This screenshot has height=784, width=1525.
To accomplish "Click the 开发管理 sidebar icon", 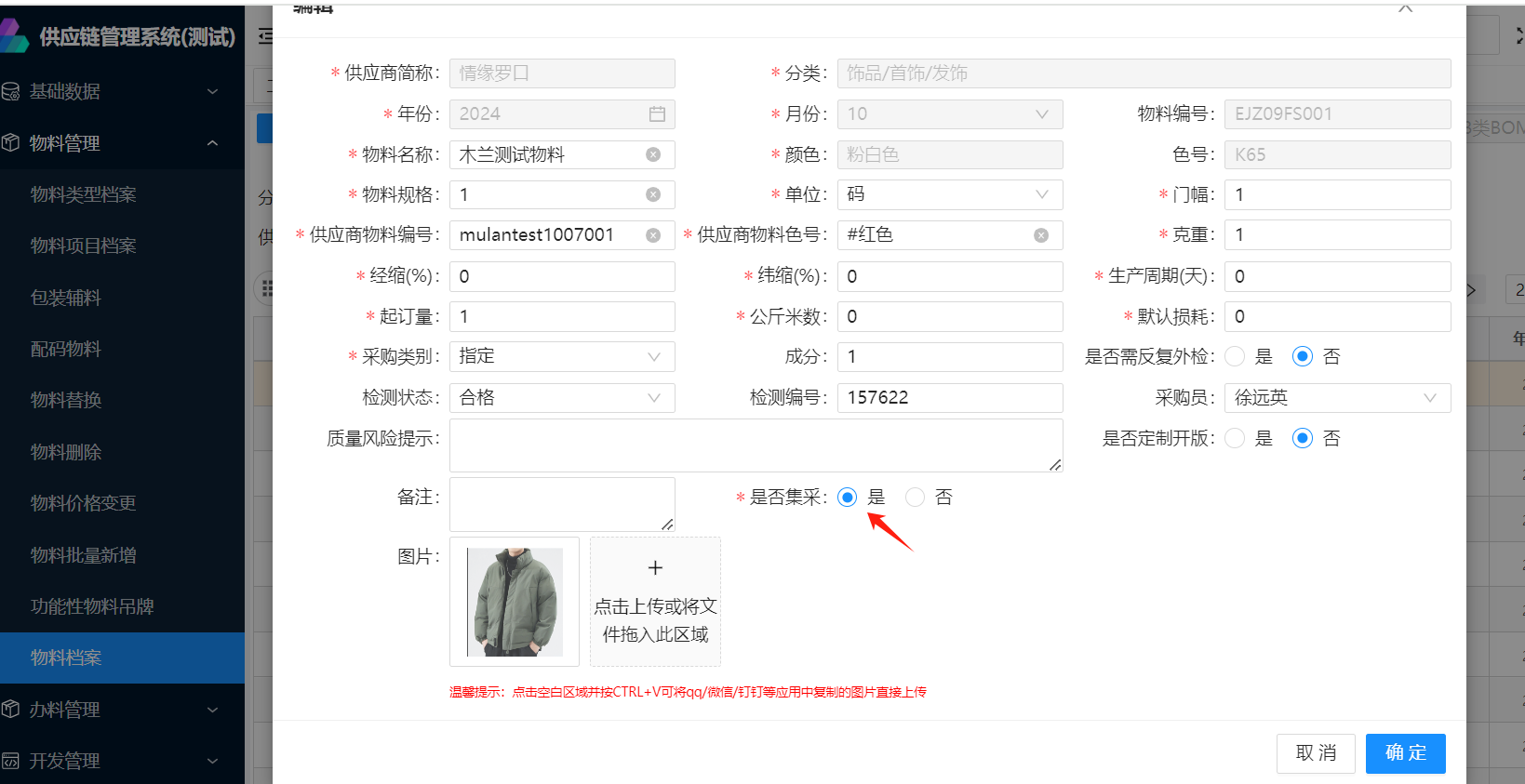I will (x=11, y=761).
